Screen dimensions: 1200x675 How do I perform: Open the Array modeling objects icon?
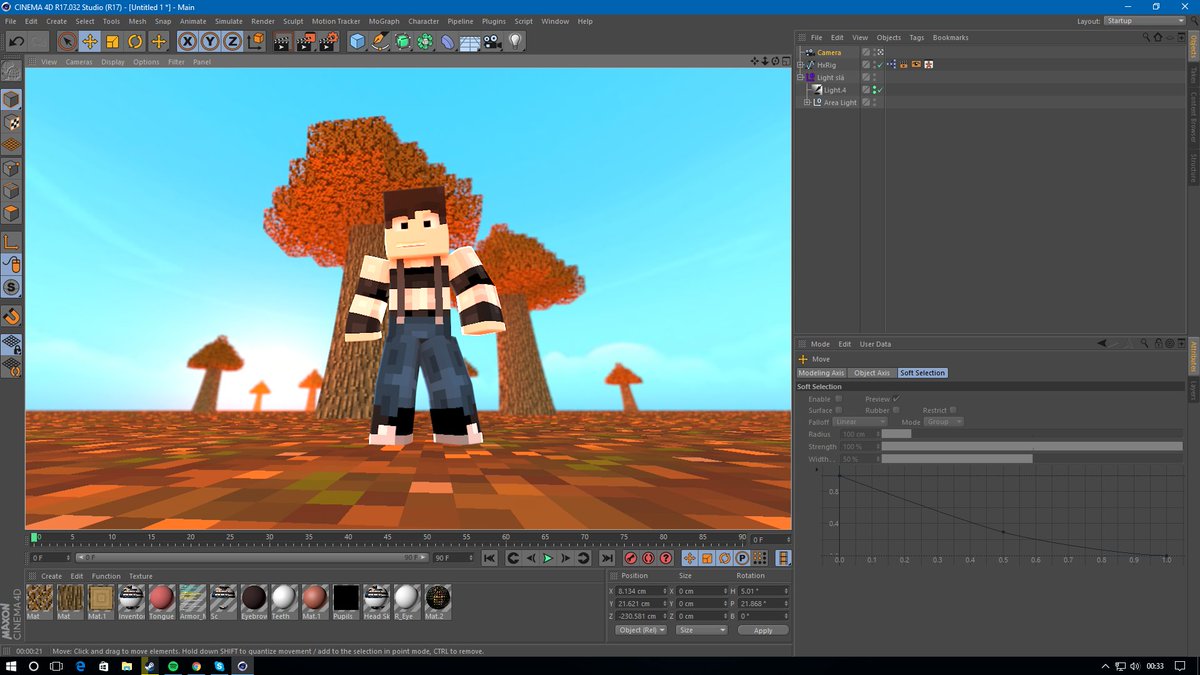pos(425,41)
